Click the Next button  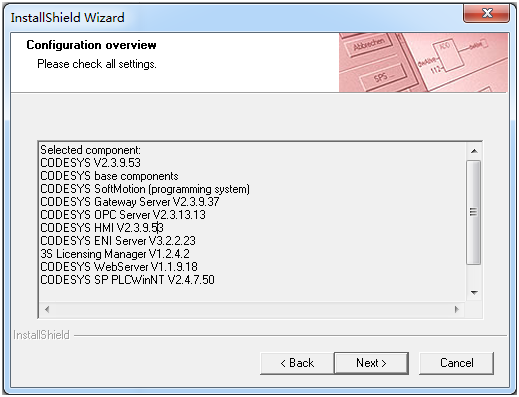(x=371, y=363)
